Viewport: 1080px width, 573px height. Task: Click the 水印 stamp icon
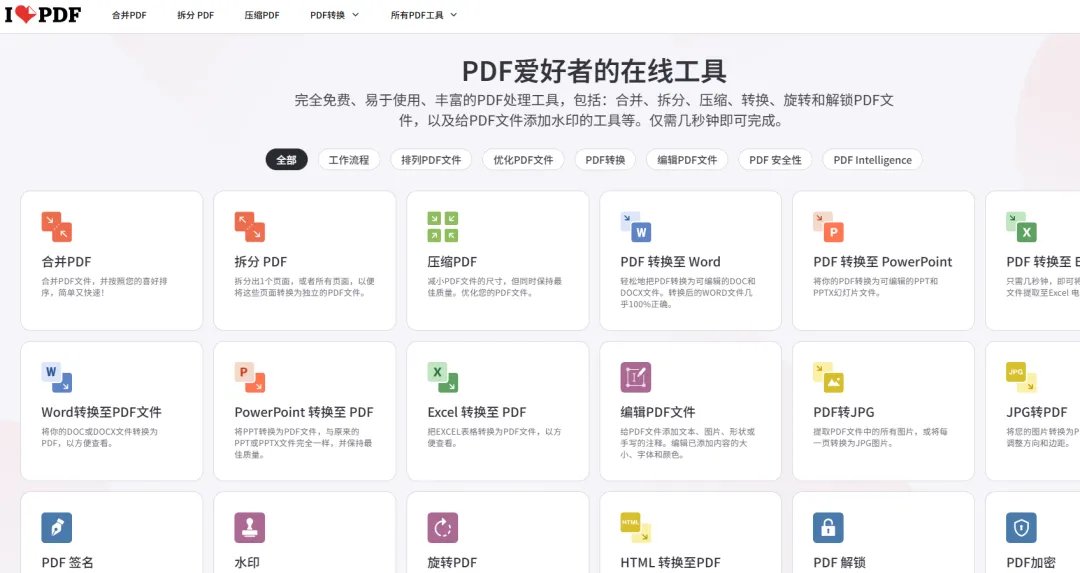[249, 528]
